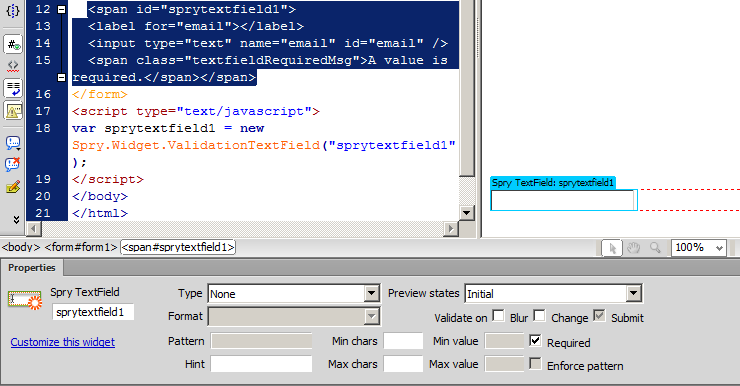Click the Min value field

click(x=505, y=341)
